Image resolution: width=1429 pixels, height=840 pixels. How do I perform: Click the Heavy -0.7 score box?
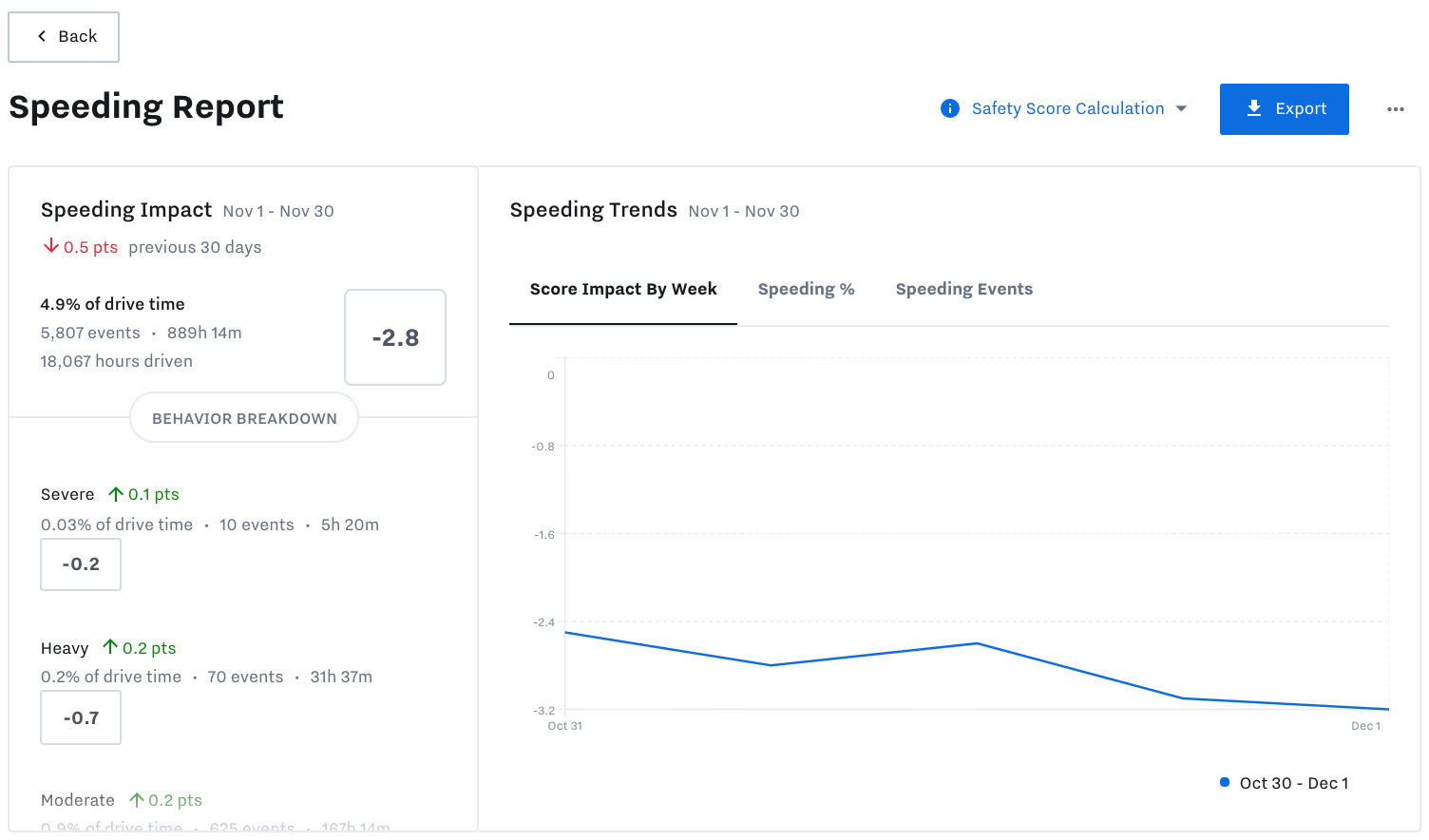(x=81, y=717)
